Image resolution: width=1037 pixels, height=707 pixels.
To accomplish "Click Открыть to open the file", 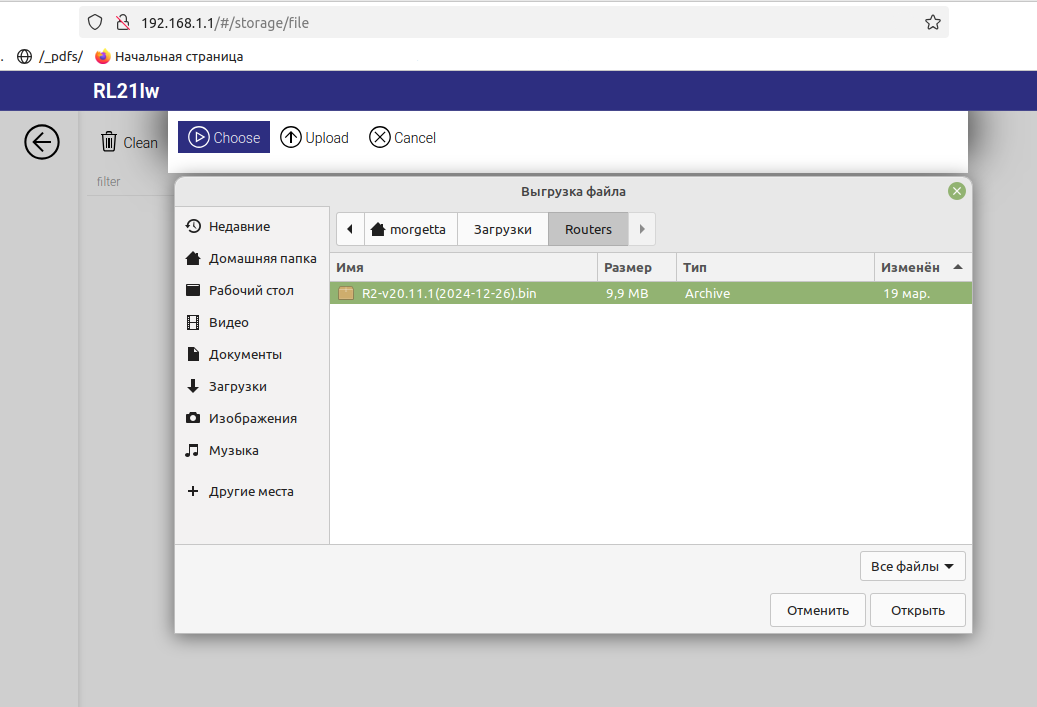I will (917, 610).
